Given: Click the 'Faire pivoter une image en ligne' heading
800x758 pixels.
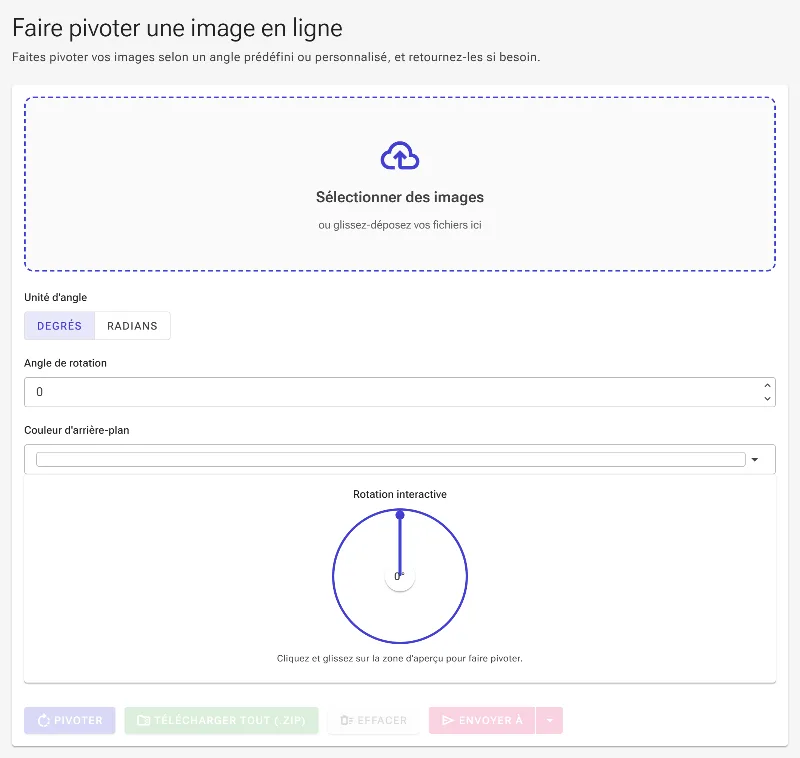Looking at the screenshot, I should coord(177,28).
